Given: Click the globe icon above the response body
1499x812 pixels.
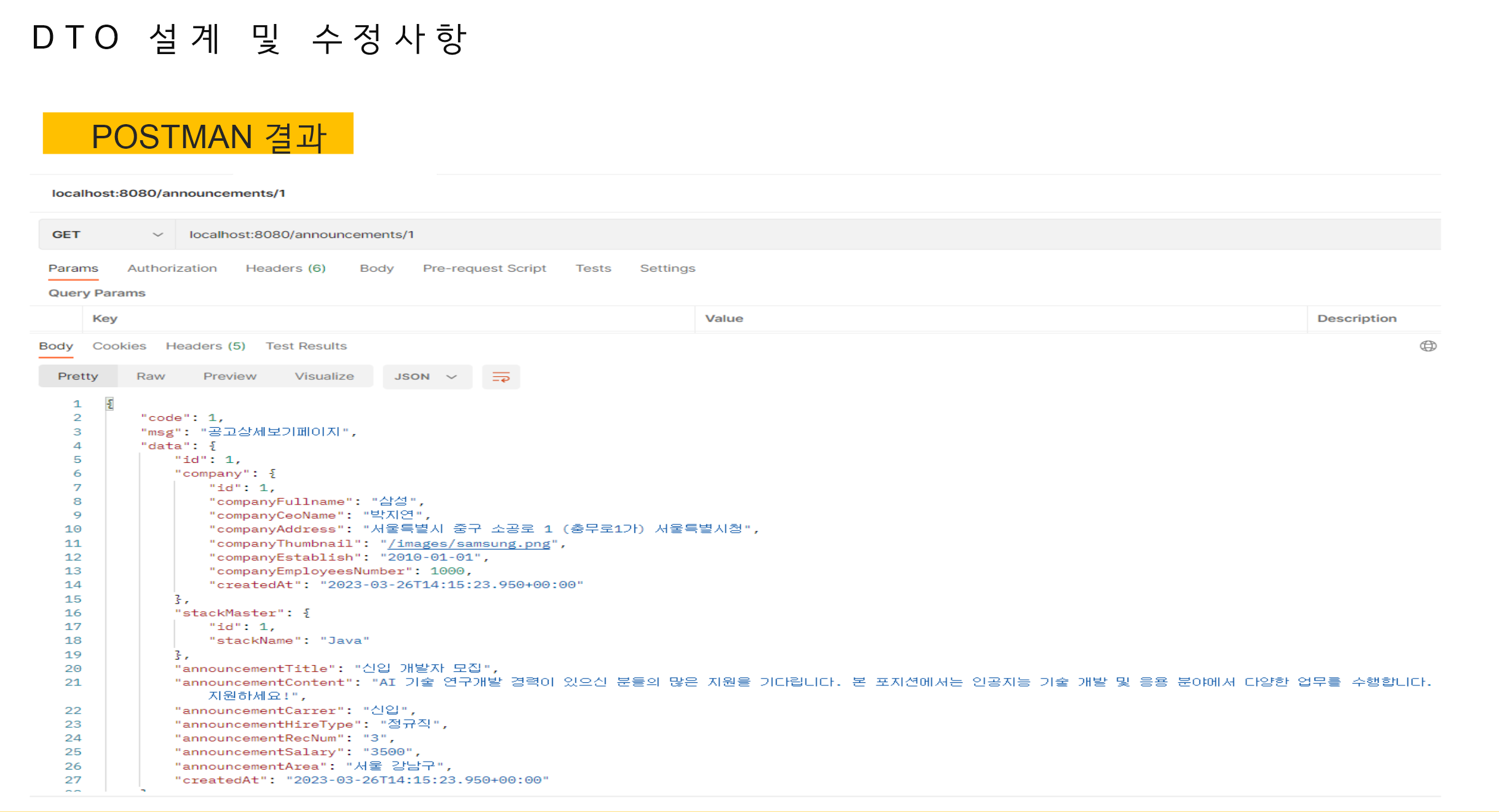Looking at the screenshot, I should click(x=1429, y=345).
